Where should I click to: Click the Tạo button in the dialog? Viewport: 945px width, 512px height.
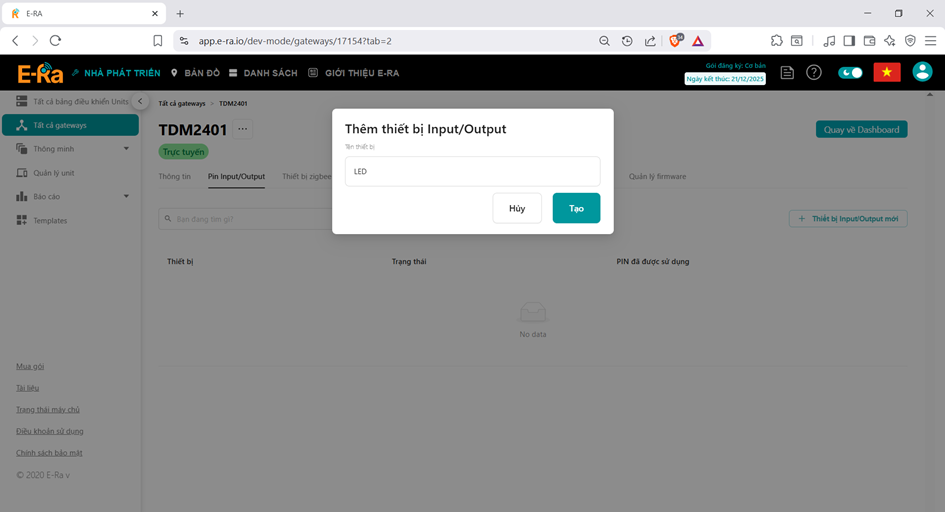[x=576, y=208]
